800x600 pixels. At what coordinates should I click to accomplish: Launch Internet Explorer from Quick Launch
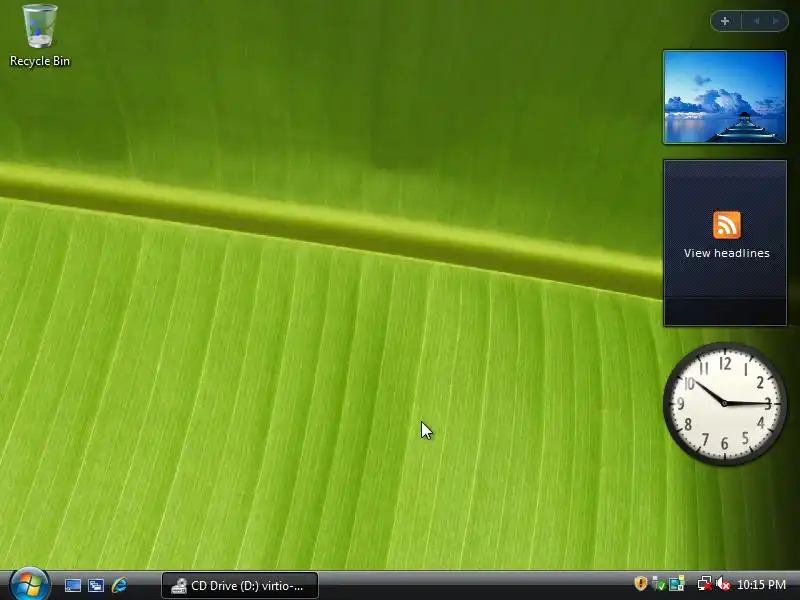(119, 585)
